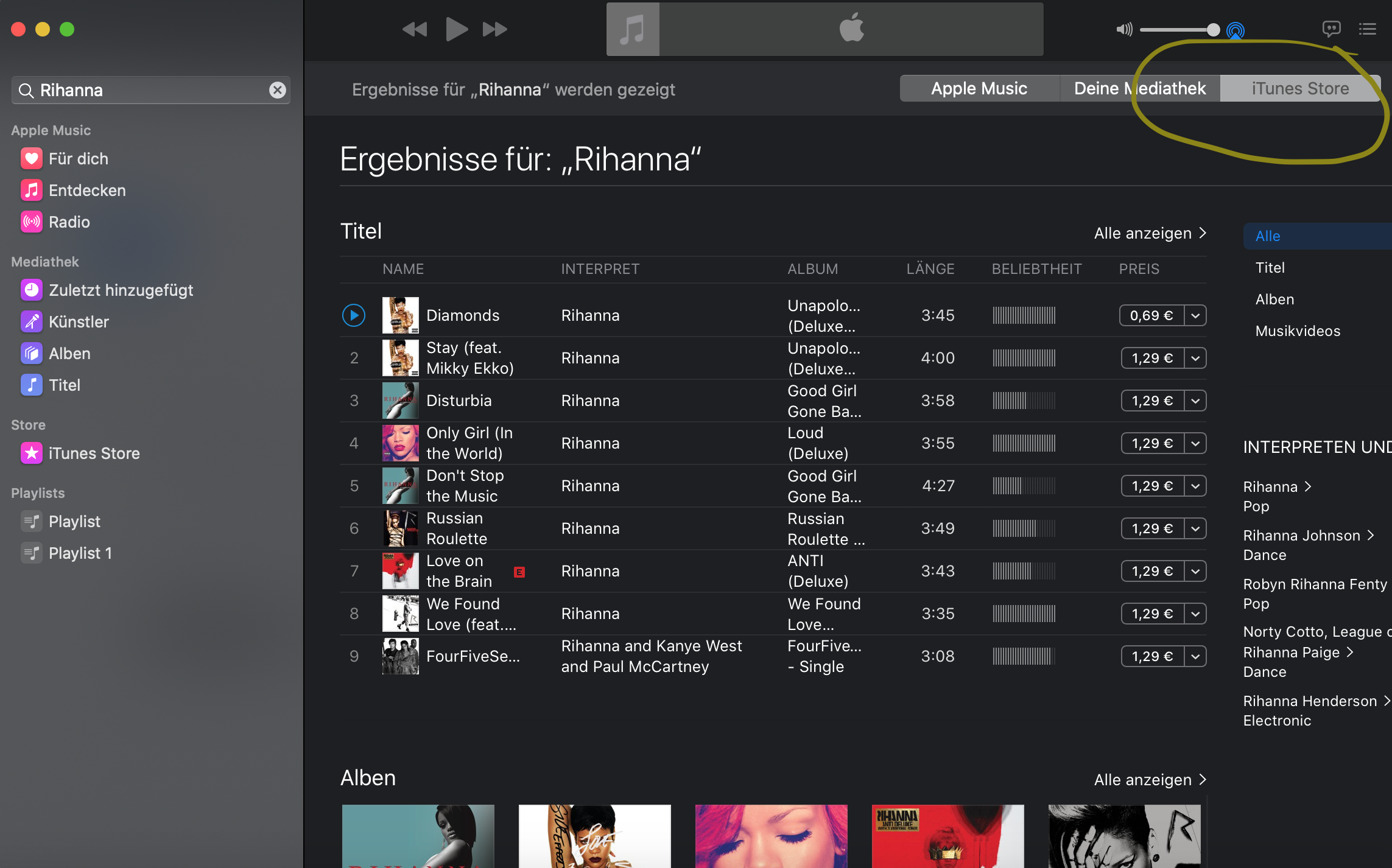
Task: Expand the price dropdown arrow for Diamonds
Action: 1195,315
